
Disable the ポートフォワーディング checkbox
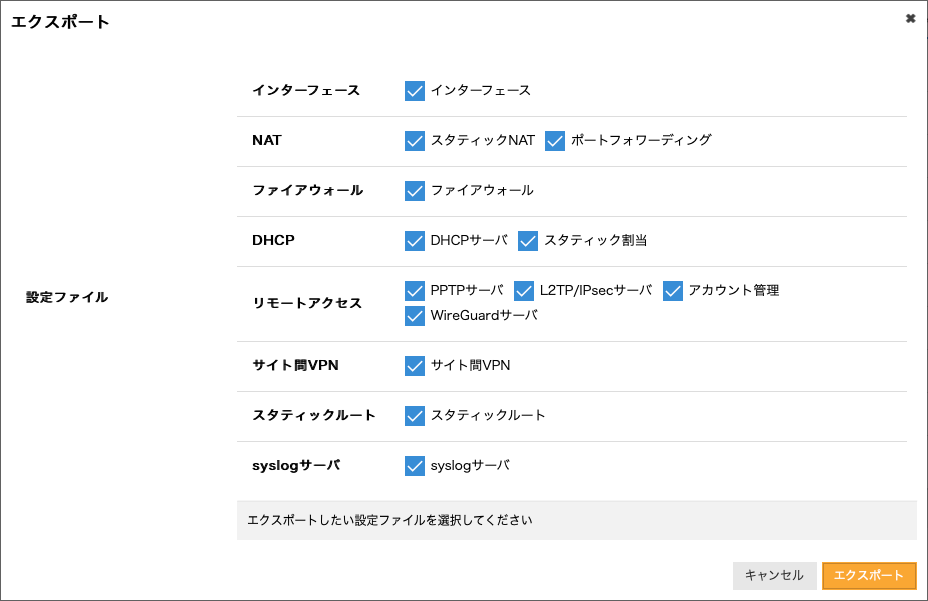coord(555,141)
